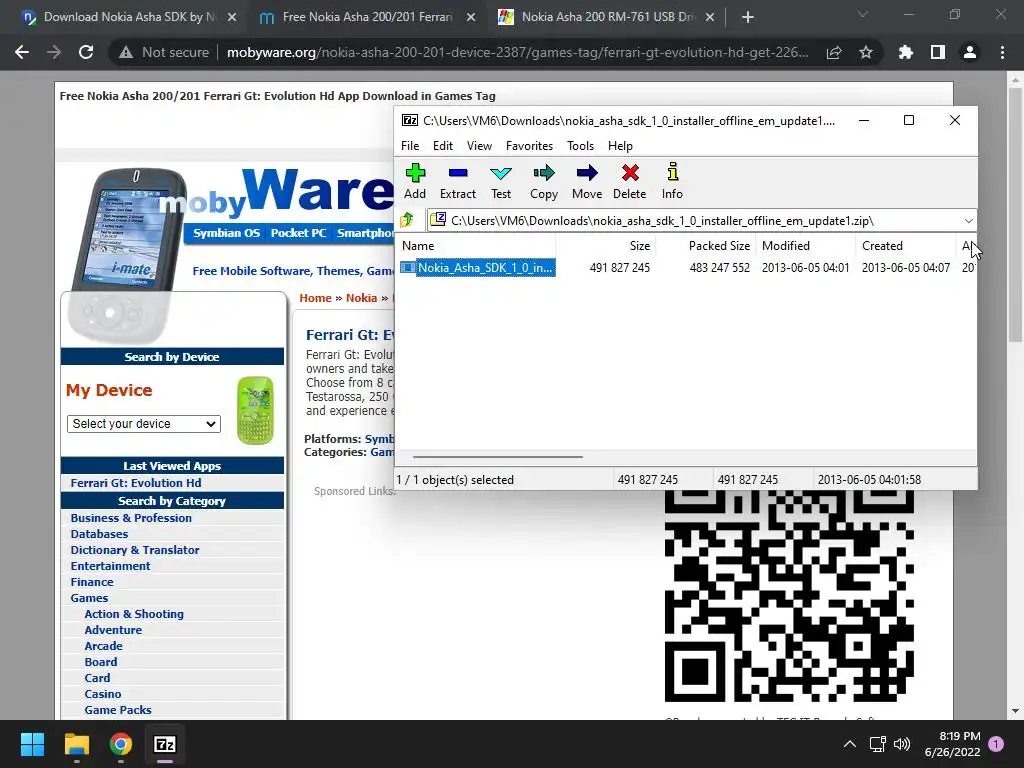Click the Add button in 7-Zip toolbar
The width and height of the screenshot is (1024, 768).
pyautogui.click(x=415, y=181)
